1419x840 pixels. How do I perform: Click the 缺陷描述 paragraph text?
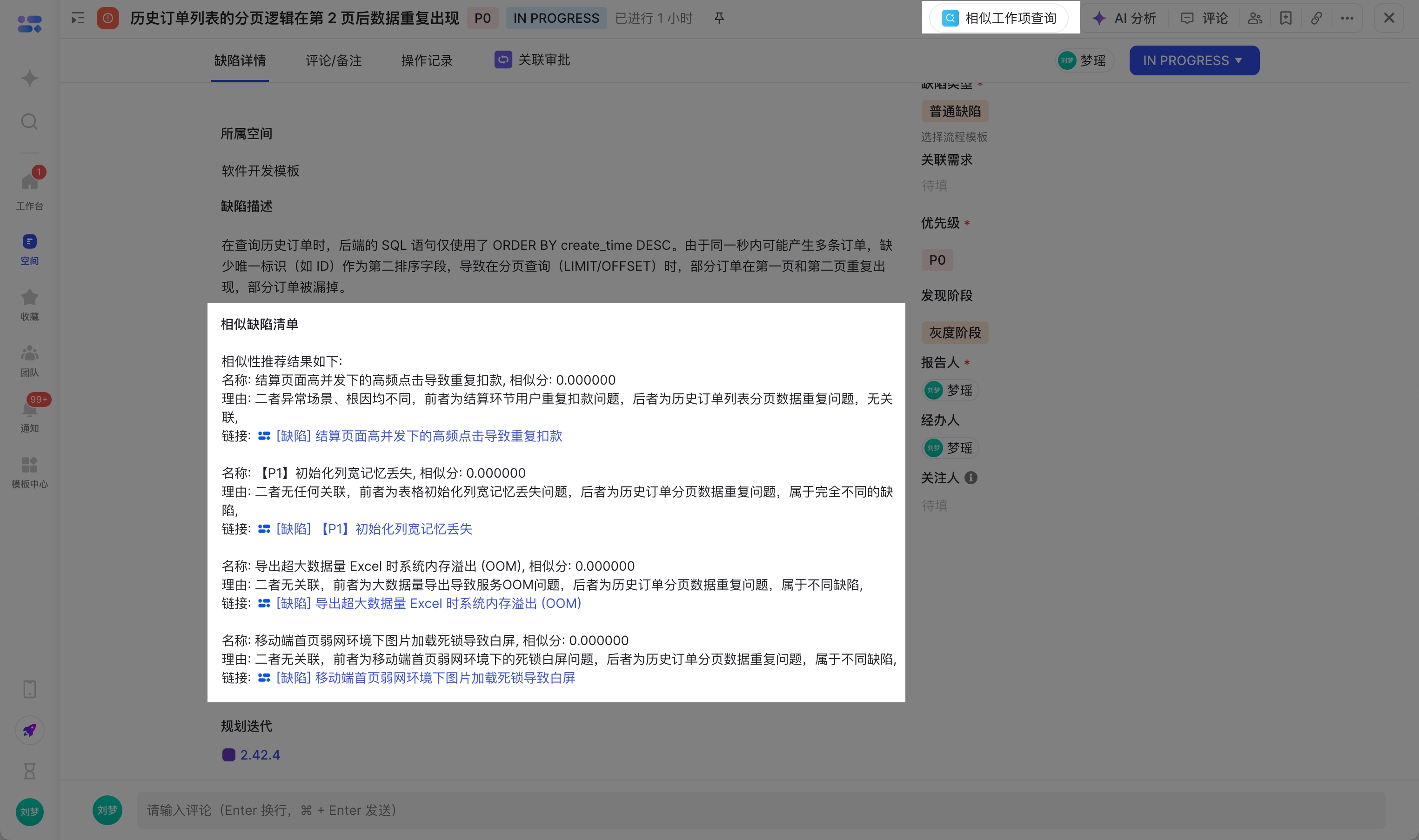[556, 266]
